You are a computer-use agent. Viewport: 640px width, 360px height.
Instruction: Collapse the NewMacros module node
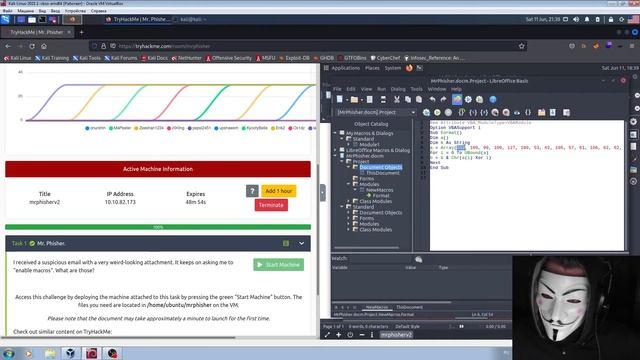point(356,190)
